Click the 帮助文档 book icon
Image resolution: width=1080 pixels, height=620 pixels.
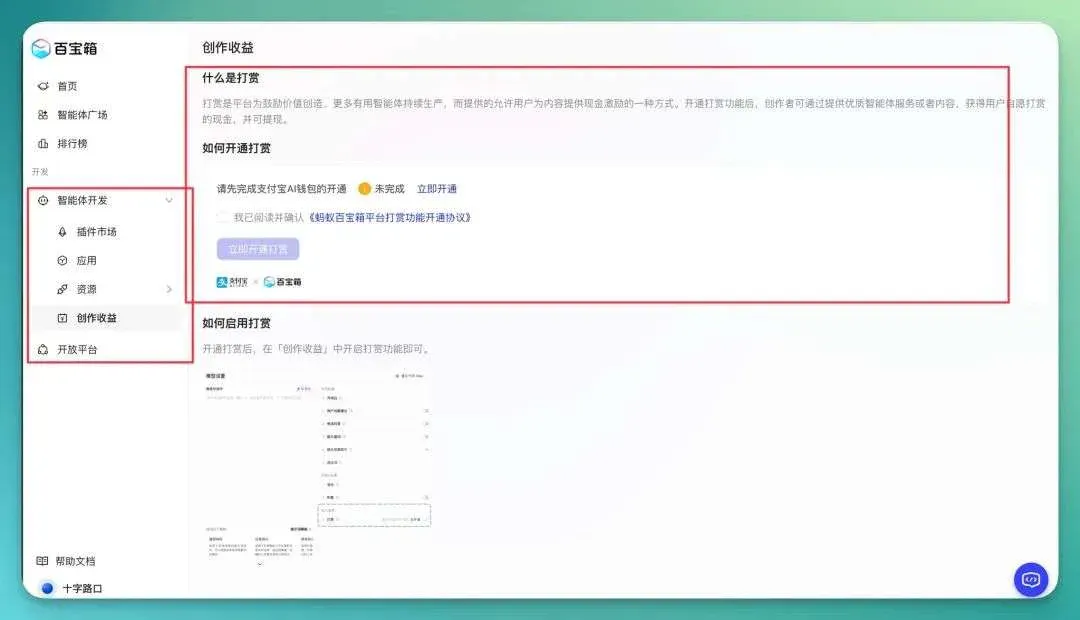[x=42, y=561]
